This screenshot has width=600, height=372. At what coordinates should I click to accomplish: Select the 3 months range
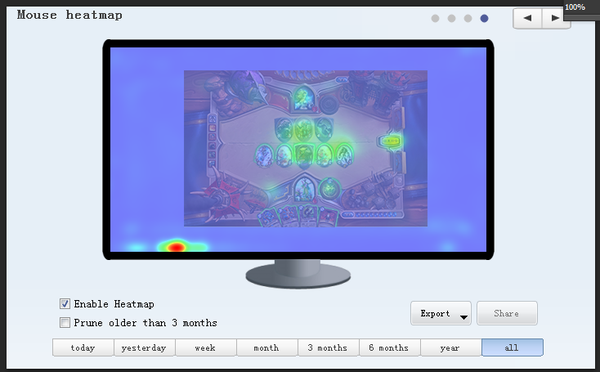(328, 348)
